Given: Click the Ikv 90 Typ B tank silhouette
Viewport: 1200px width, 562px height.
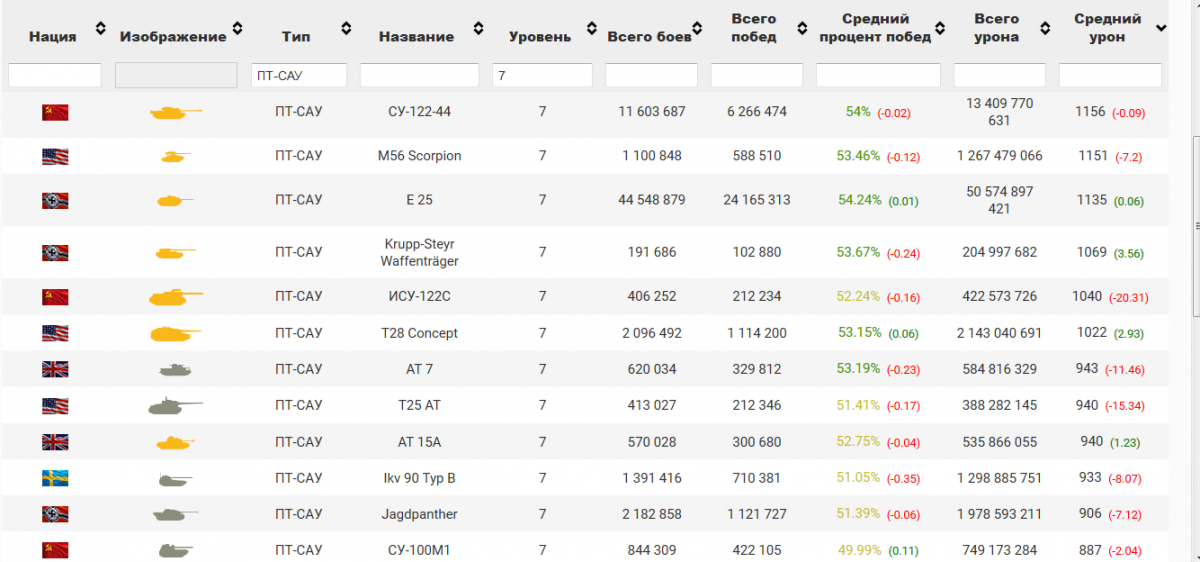Looking at the screenshot, I should pyautogui.click(x=175, y=478).
